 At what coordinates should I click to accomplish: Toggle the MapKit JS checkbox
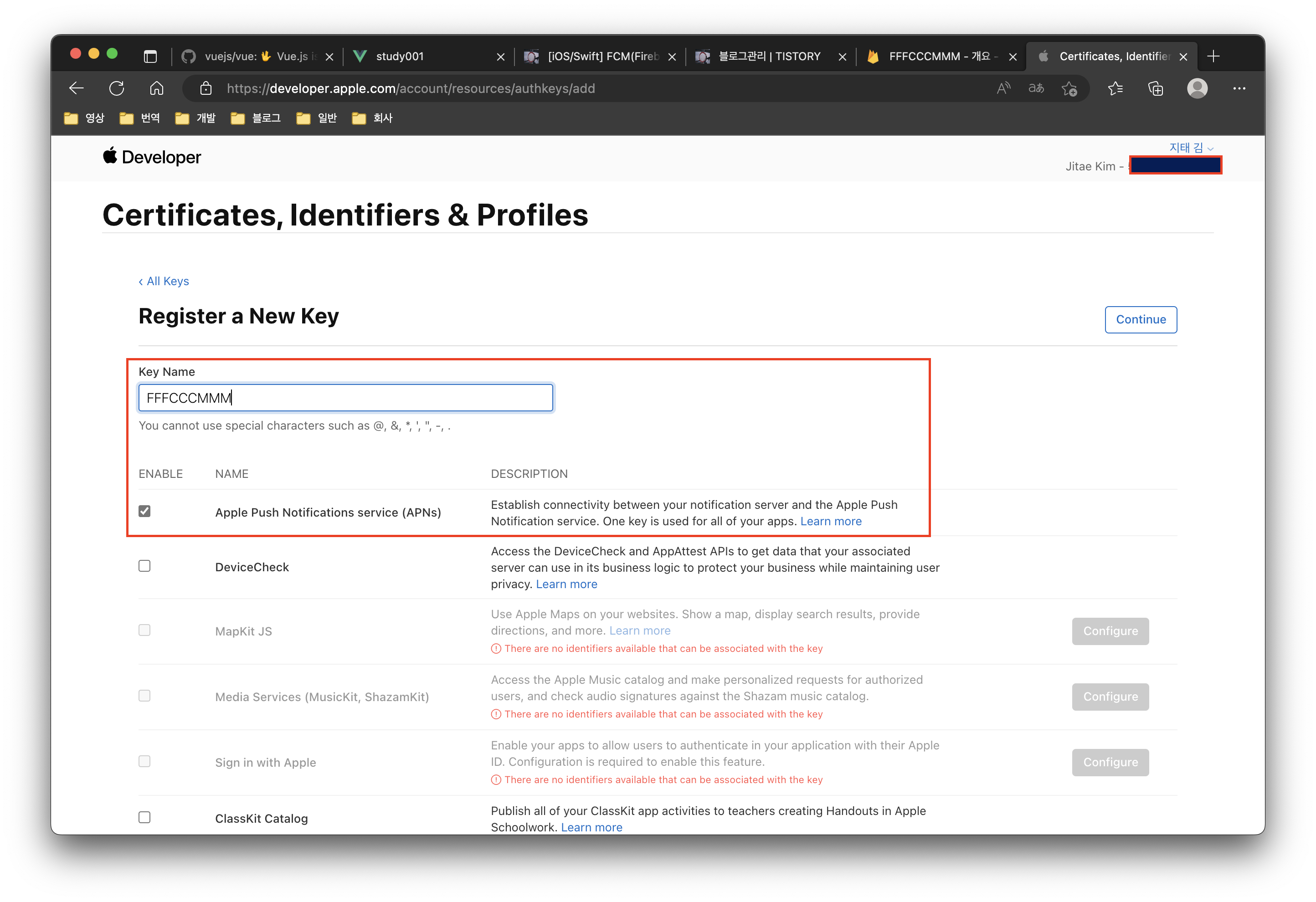(144, 630)
